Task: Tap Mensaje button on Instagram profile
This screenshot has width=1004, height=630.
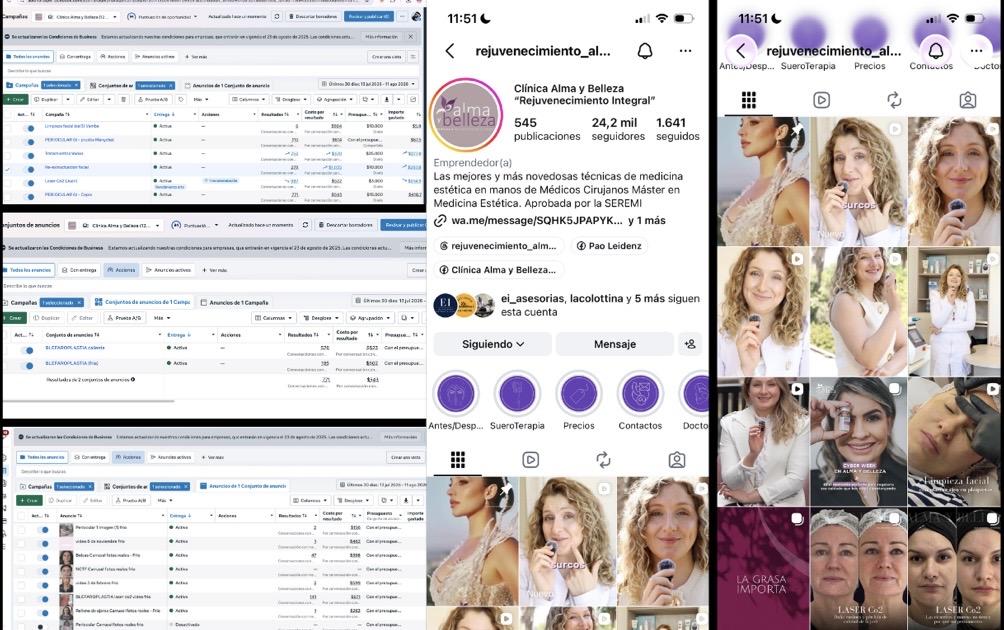Action: click(x=615, y=344)
